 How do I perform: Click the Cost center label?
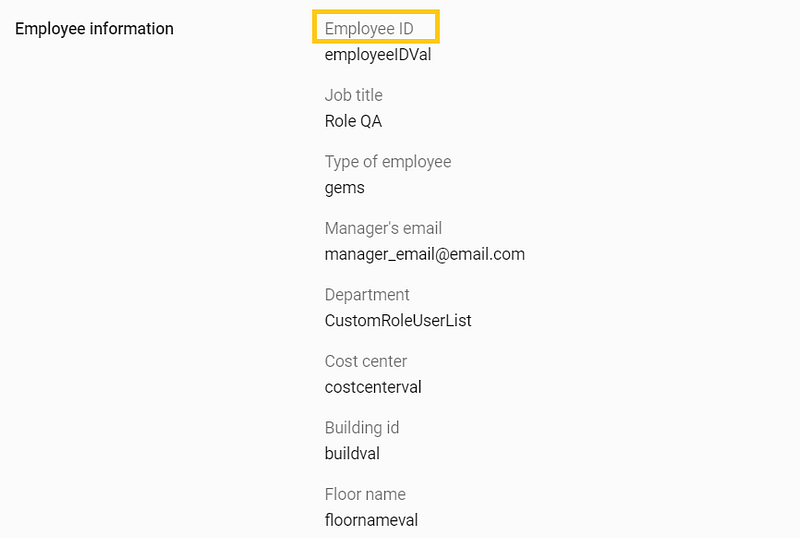(x=366, y=361)
